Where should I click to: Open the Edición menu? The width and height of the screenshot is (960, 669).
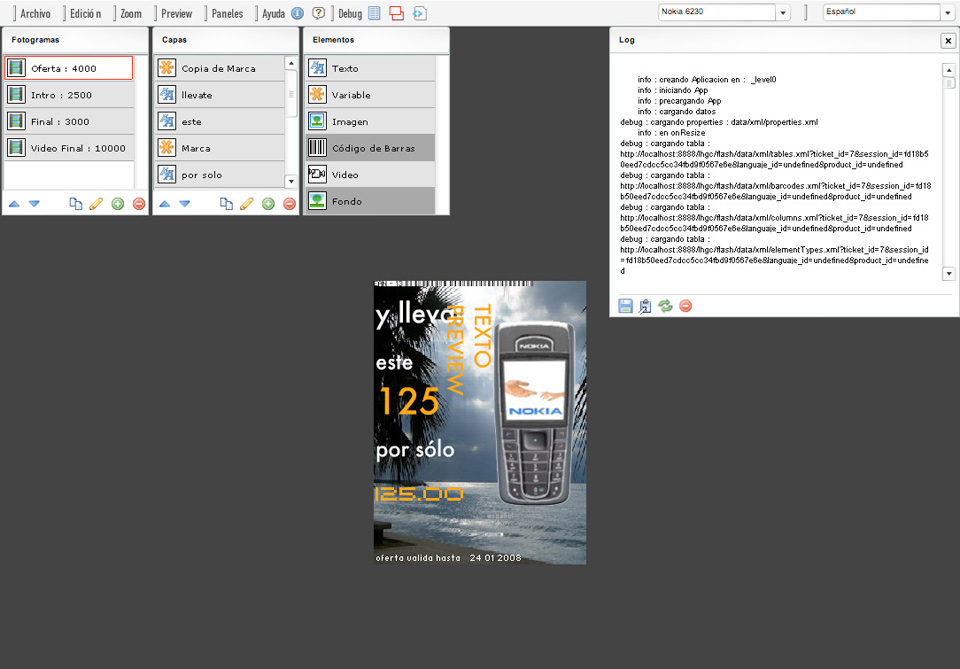pyautogui.click(x=85, y=13)
